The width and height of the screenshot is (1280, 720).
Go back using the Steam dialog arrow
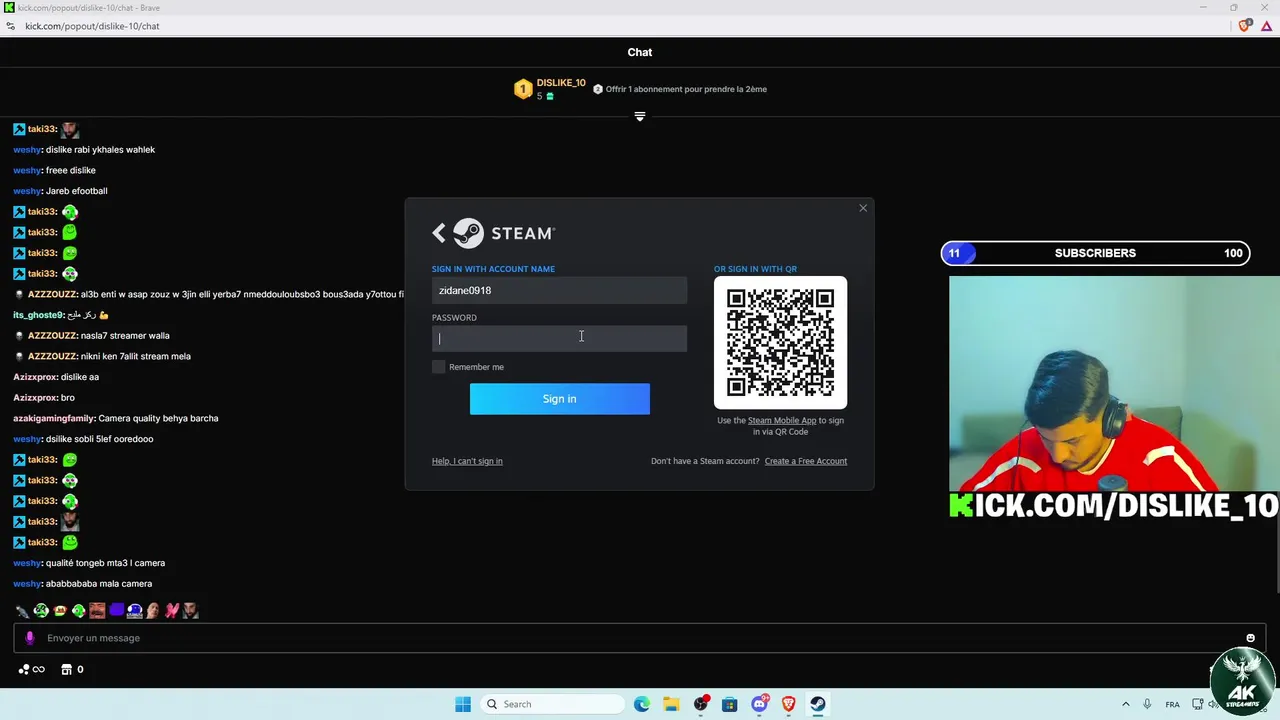(438, 233)
